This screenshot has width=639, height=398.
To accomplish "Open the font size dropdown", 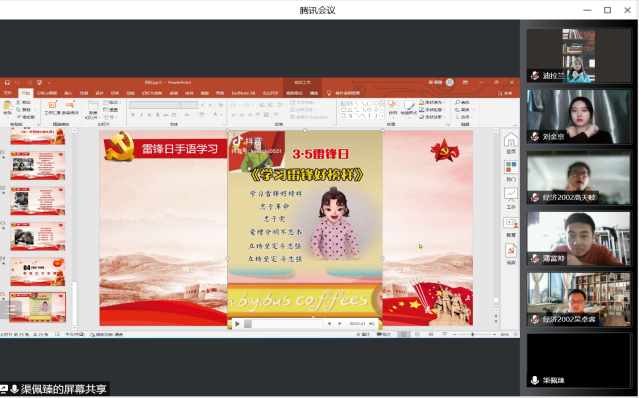I will 189,105.
